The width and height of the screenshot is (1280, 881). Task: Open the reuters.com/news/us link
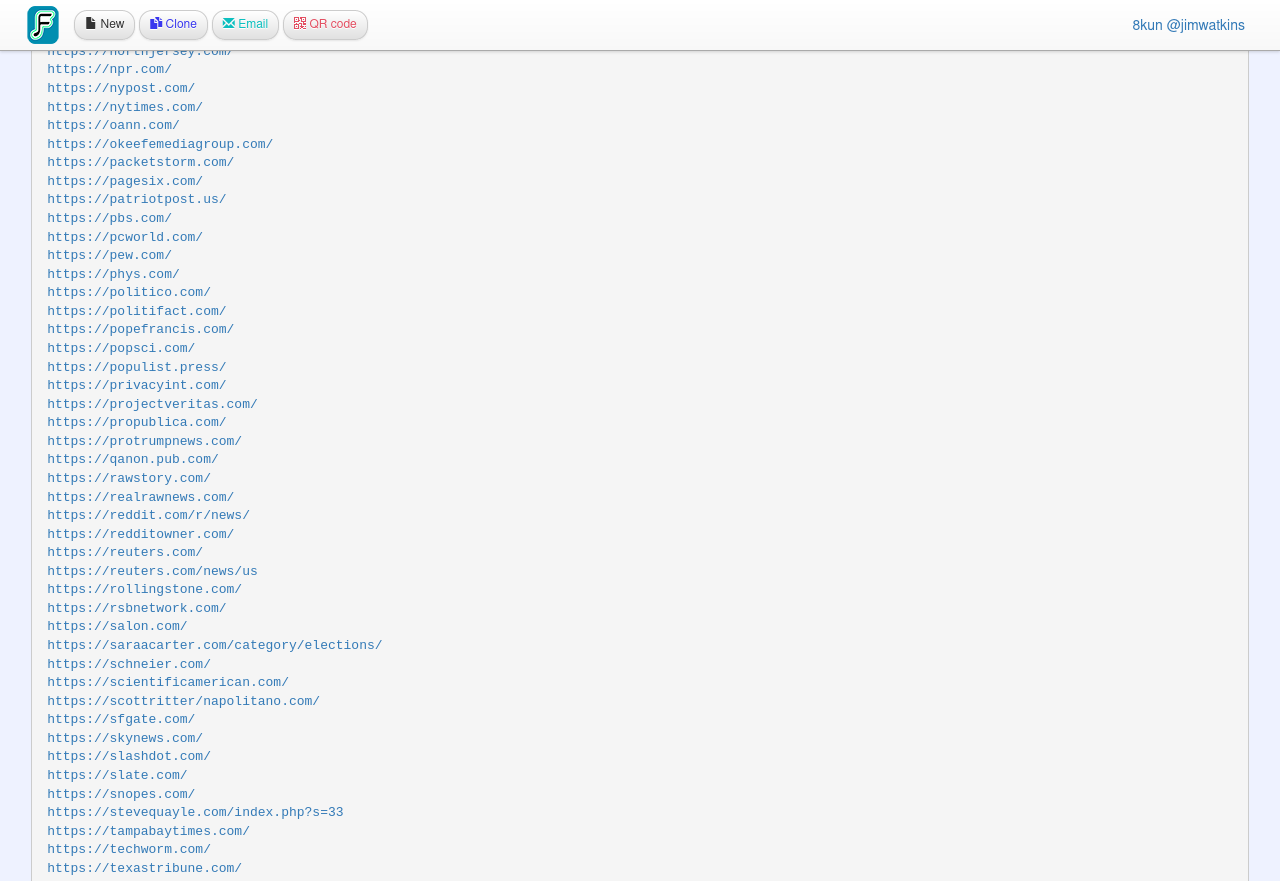[152, 572]
